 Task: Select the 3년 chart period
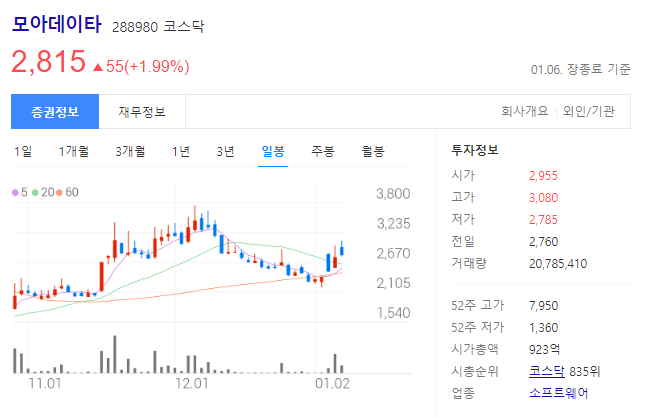click(x=225, y=151)
